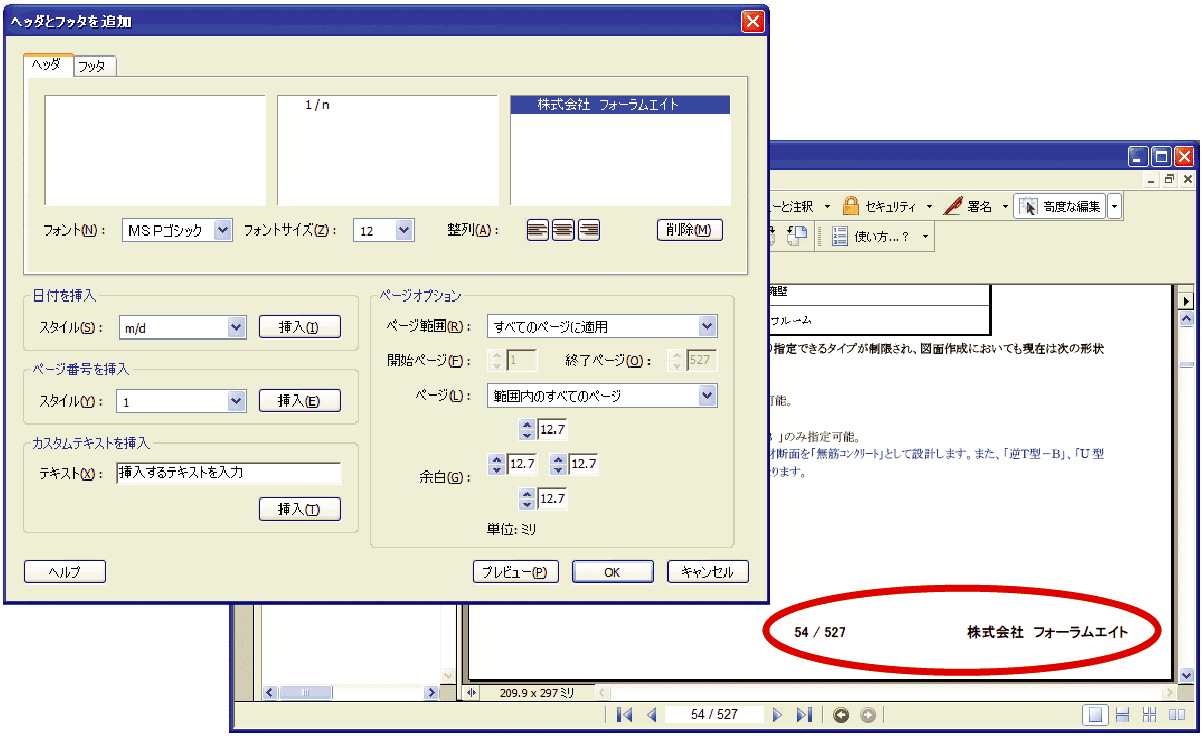Image resolution: width=1202 pixels, height=736 pixels.
Task: Click the 署名 pen icon in Acrobat
Action: 953,206
